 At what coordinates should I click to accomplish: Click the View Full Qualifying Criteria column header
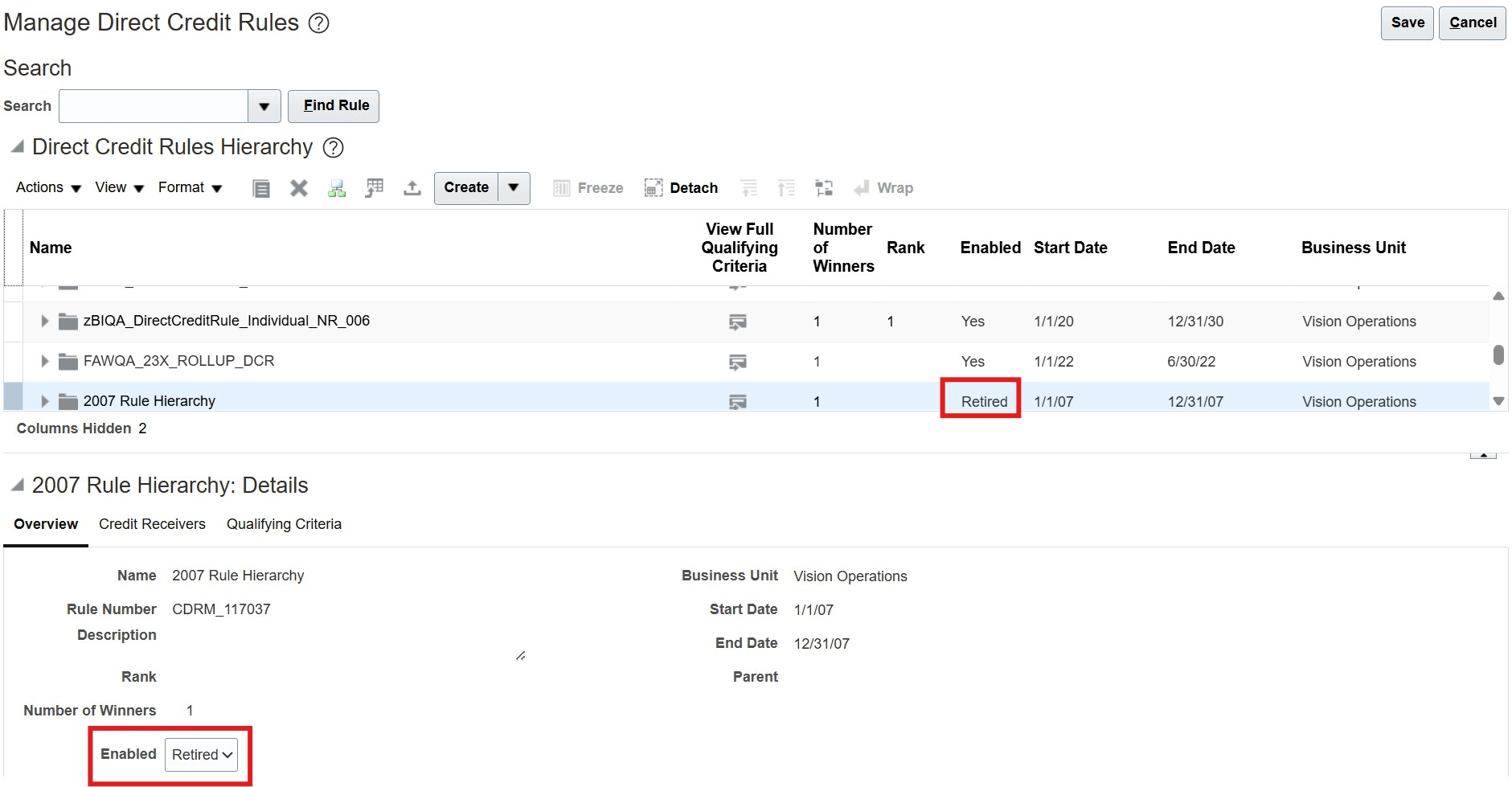740,248
